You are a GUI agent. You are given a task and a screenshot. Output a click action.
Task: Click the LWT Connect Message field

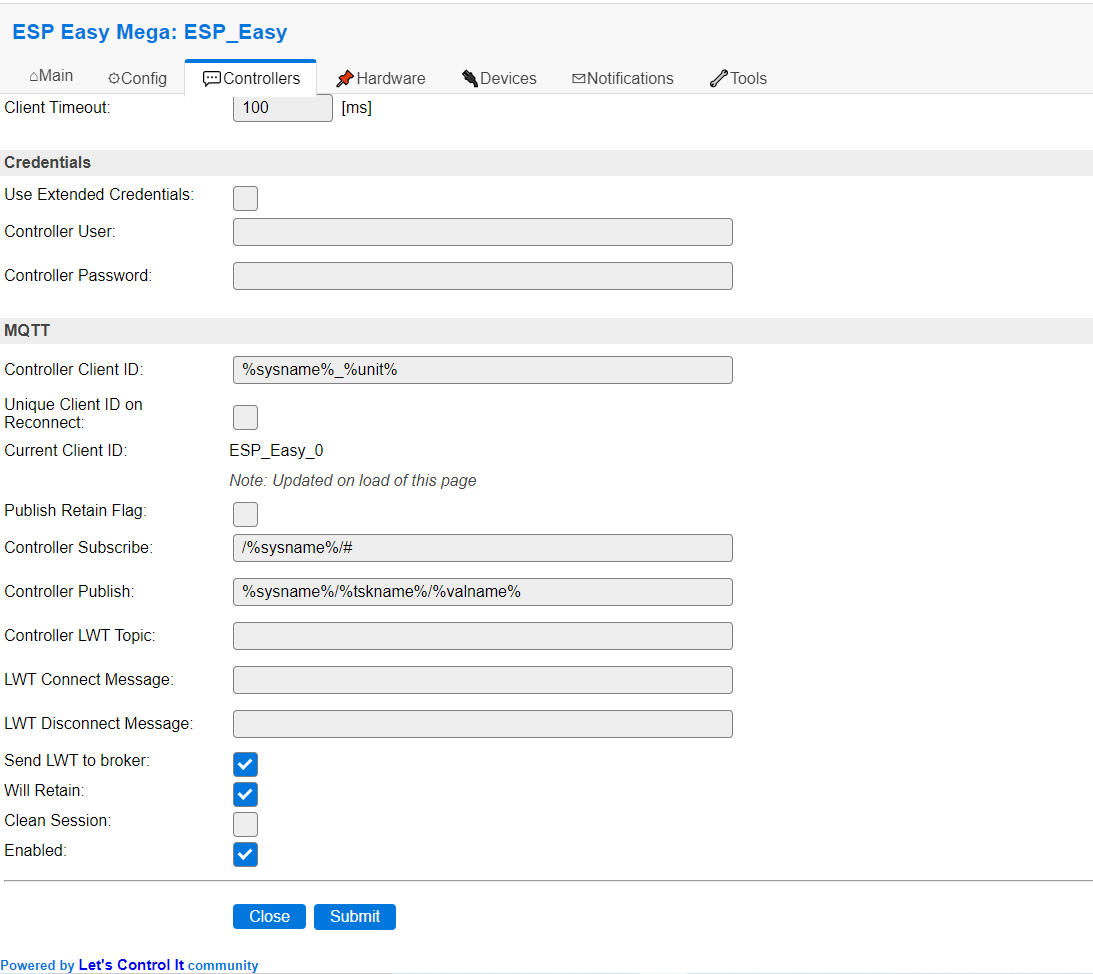(482, 680)
